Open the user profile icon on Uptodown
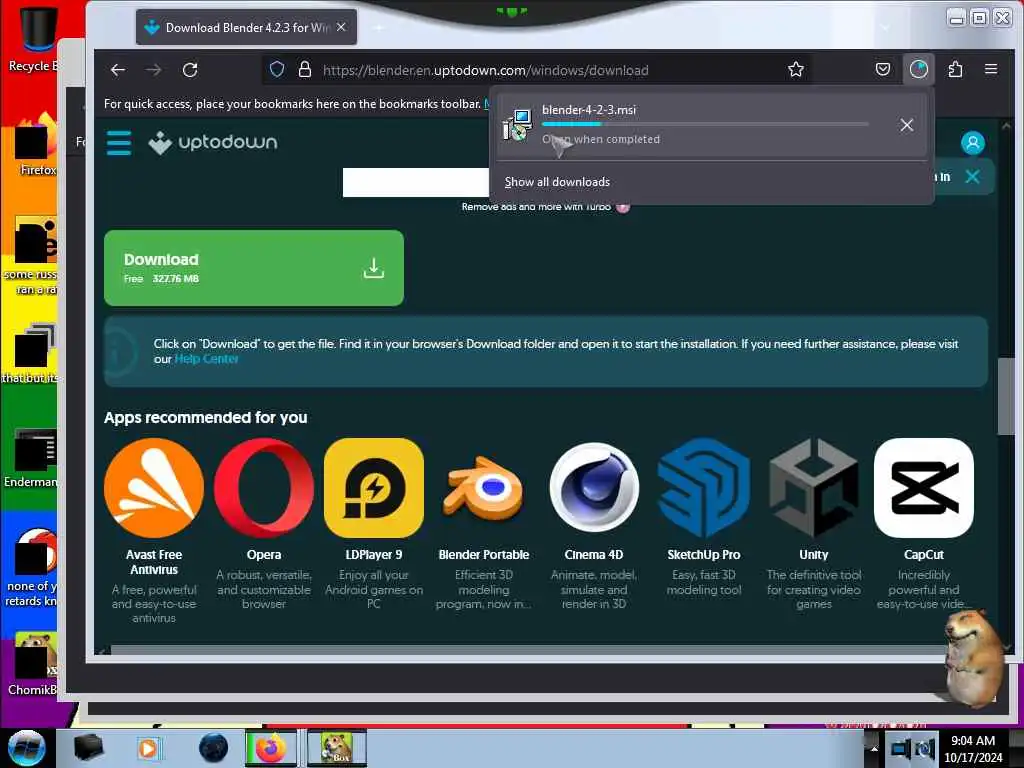The width and height of the screenshot is (1024, 768). 972,142
